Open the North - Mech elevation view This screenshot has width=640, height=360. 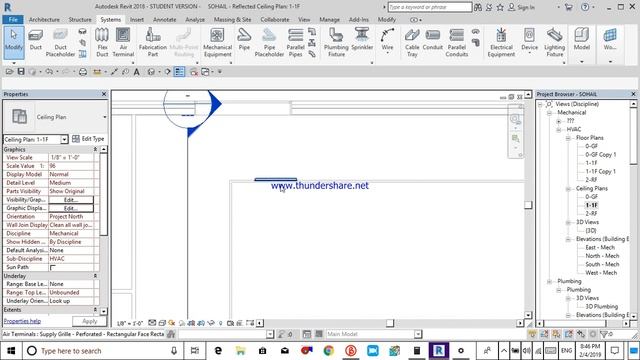point(602,256)
